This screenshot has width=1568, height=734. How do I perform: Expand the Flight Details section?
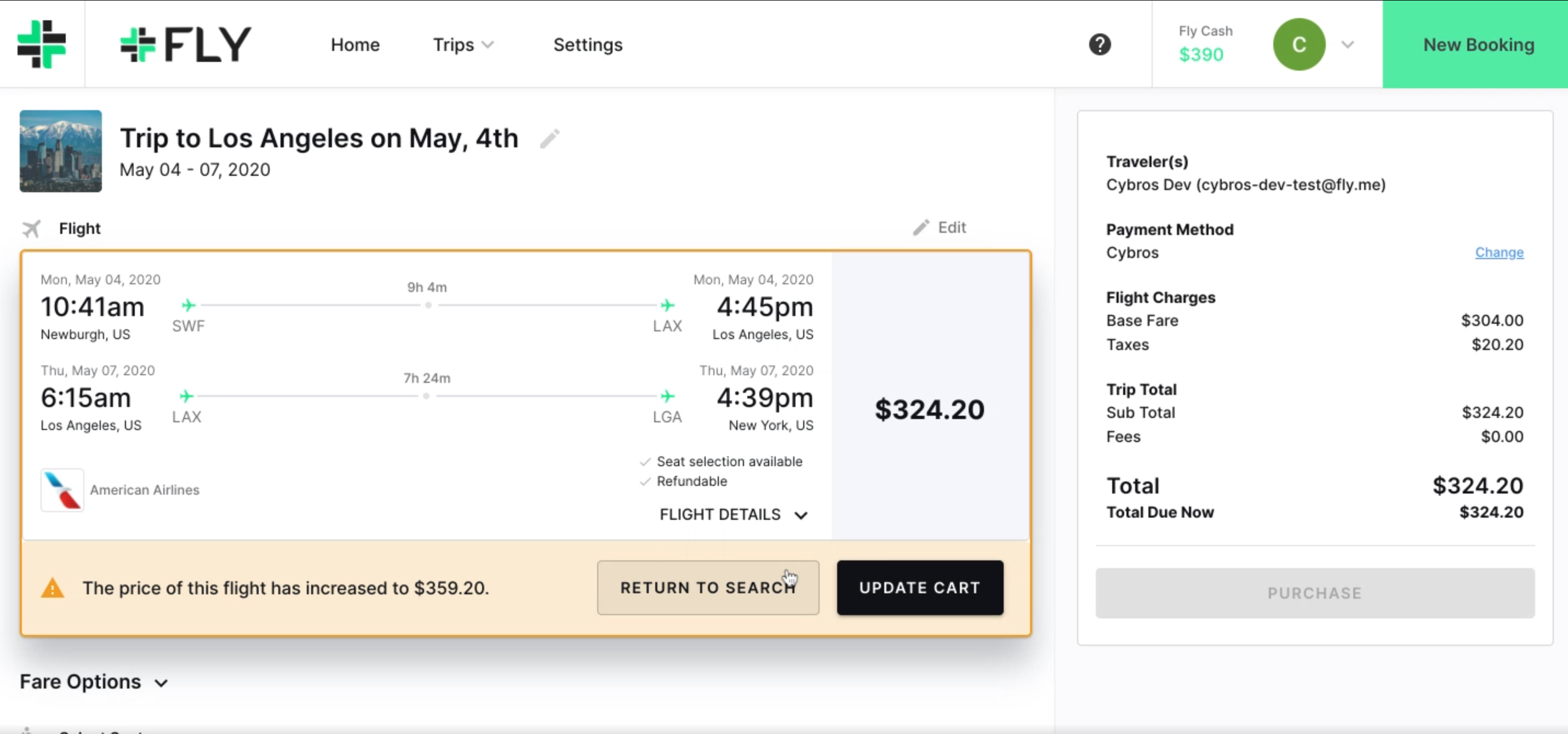[734, 515]
